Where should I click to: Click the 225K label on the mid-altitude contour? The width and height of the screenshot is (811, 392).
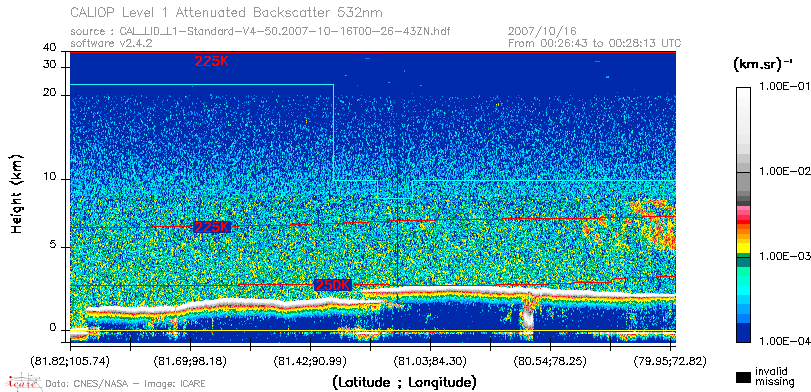(x=212, y=227)
